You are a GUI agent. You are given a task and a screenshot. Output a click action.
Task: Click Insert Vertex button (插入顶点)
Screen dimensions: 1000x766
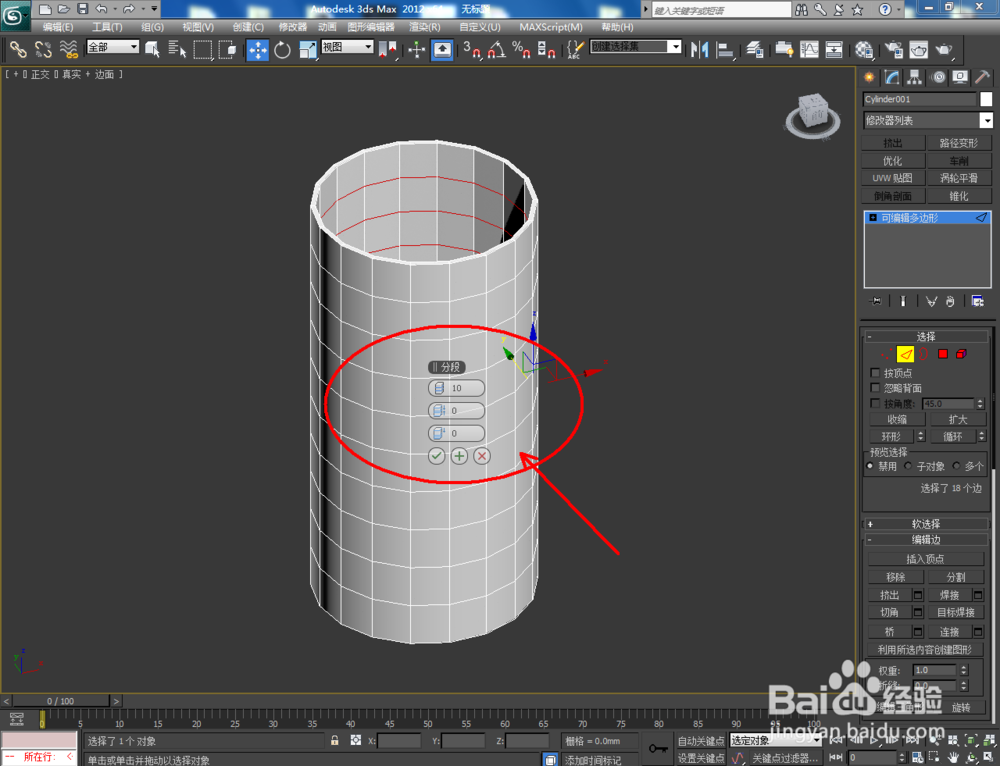click(925, 559)
